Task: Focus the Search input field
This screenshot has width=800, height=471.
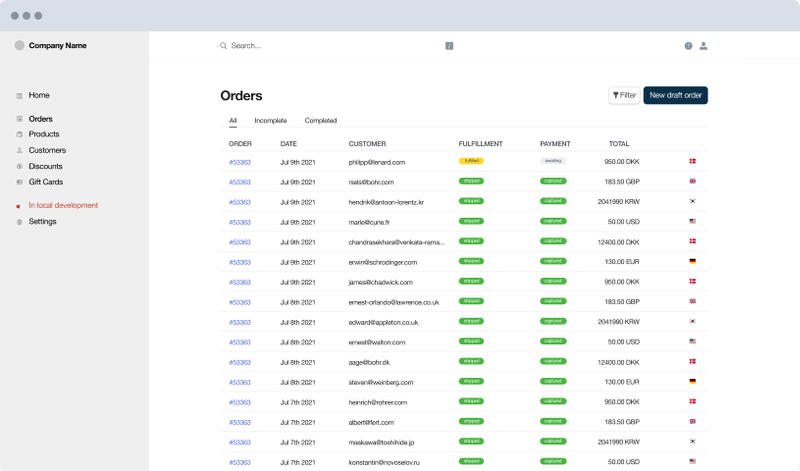Action: pos(332,46)
